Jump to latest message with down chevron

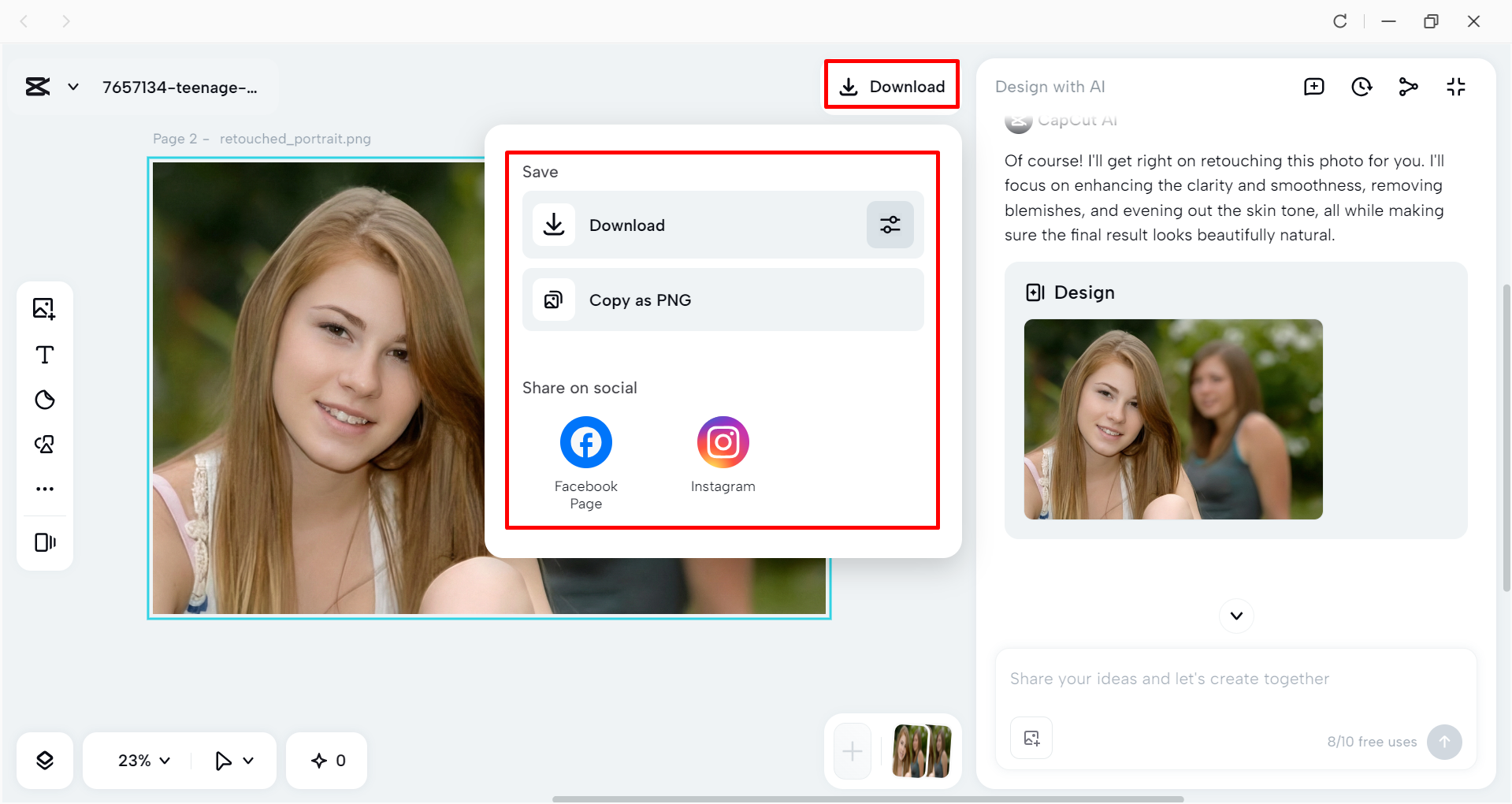1236,616
